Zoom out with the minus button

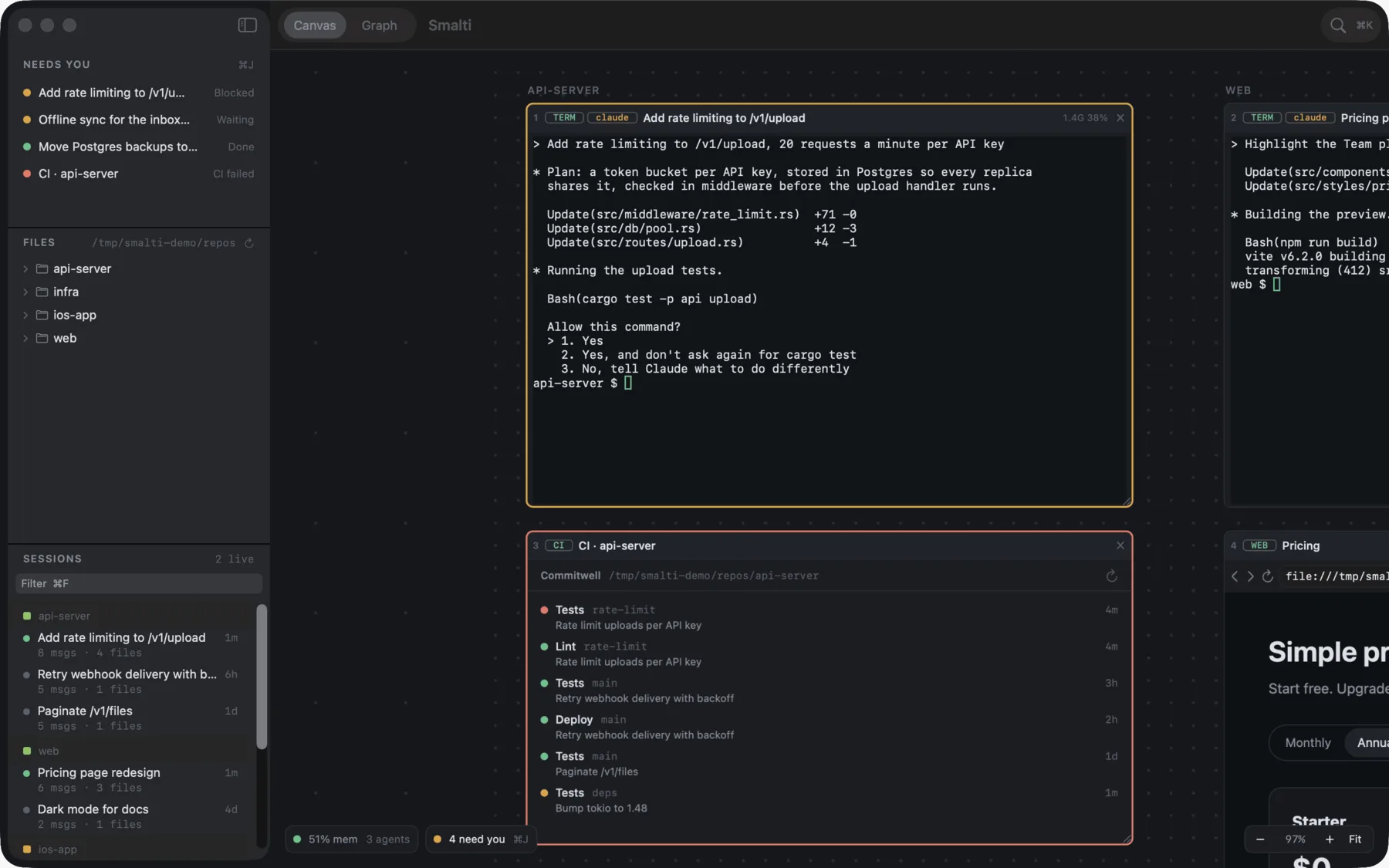[x=1260, y=839]
